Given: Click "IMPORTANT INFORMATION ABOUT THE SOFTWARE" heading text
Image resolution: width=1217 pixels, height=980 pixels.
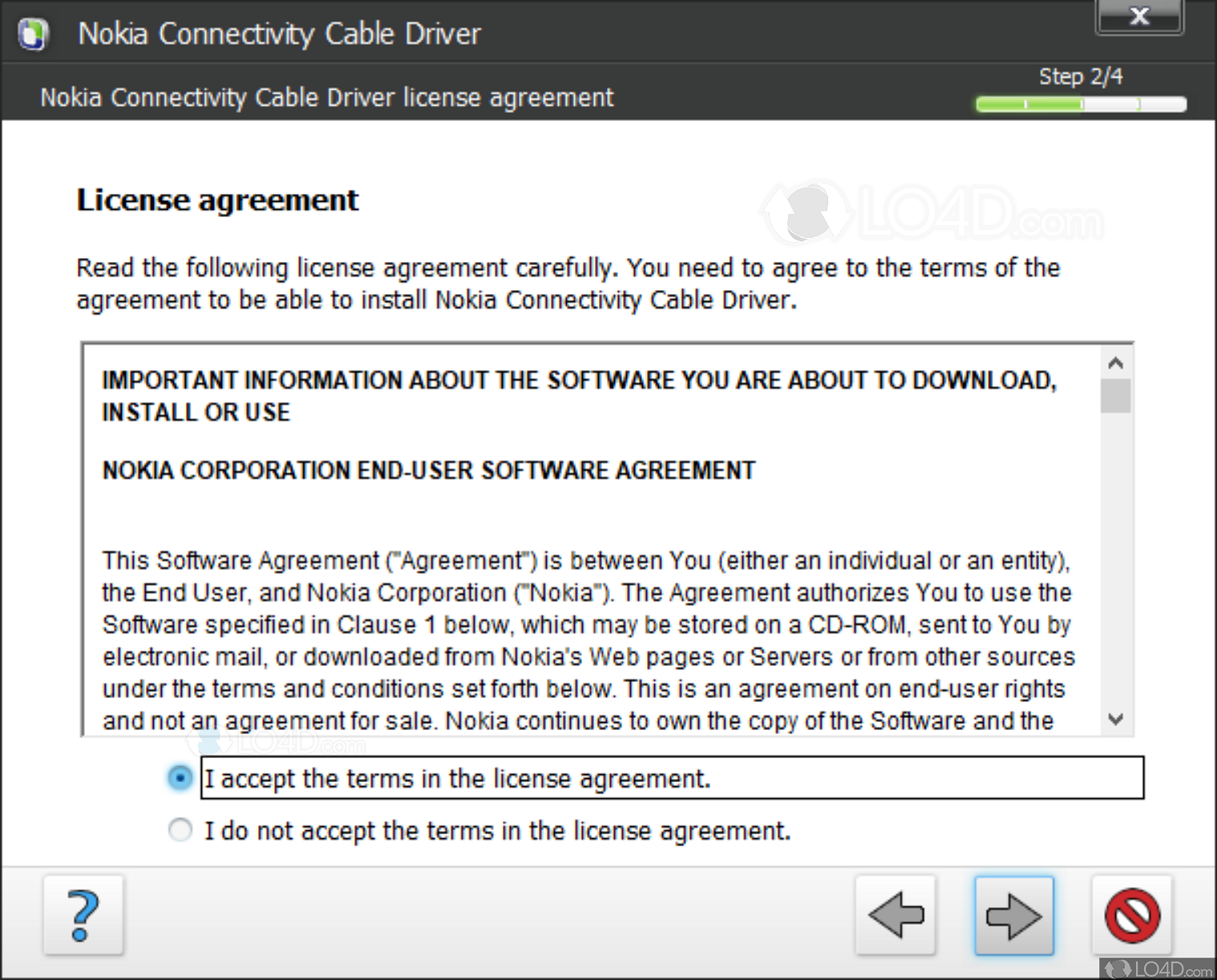Looking at the screenshot, I should point(579,396).
